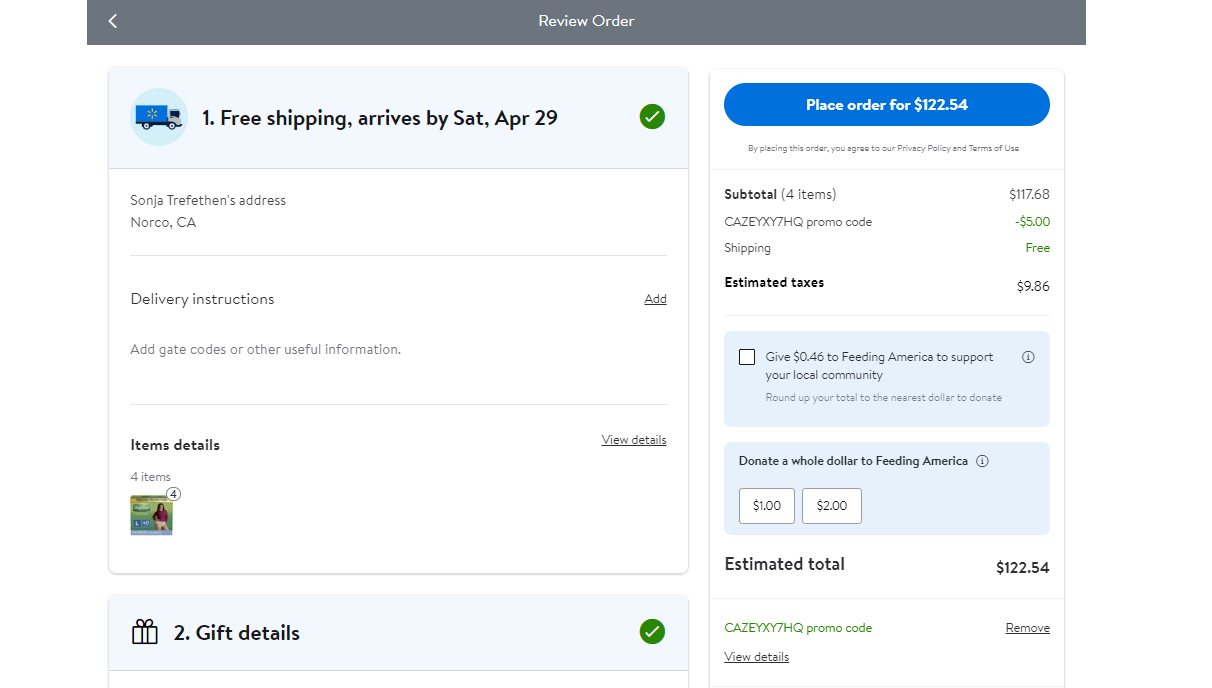Click the 4 items count text
1212x688 pixels.
click(x=150, y=477)
